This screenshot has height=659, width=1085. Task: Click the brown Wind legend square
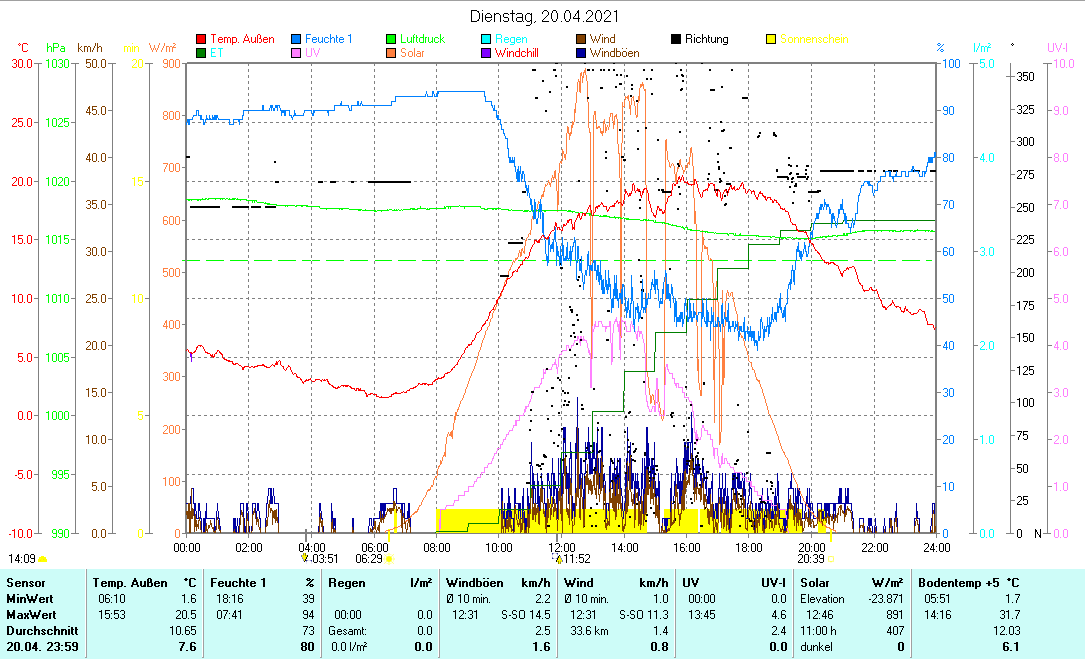(581, 40)
